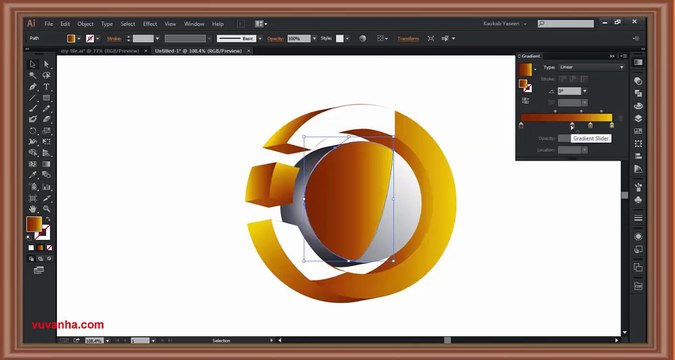Screen dimensions: 675x360
Task: Select the Paintbrush tool
Action: coord(33,109)
